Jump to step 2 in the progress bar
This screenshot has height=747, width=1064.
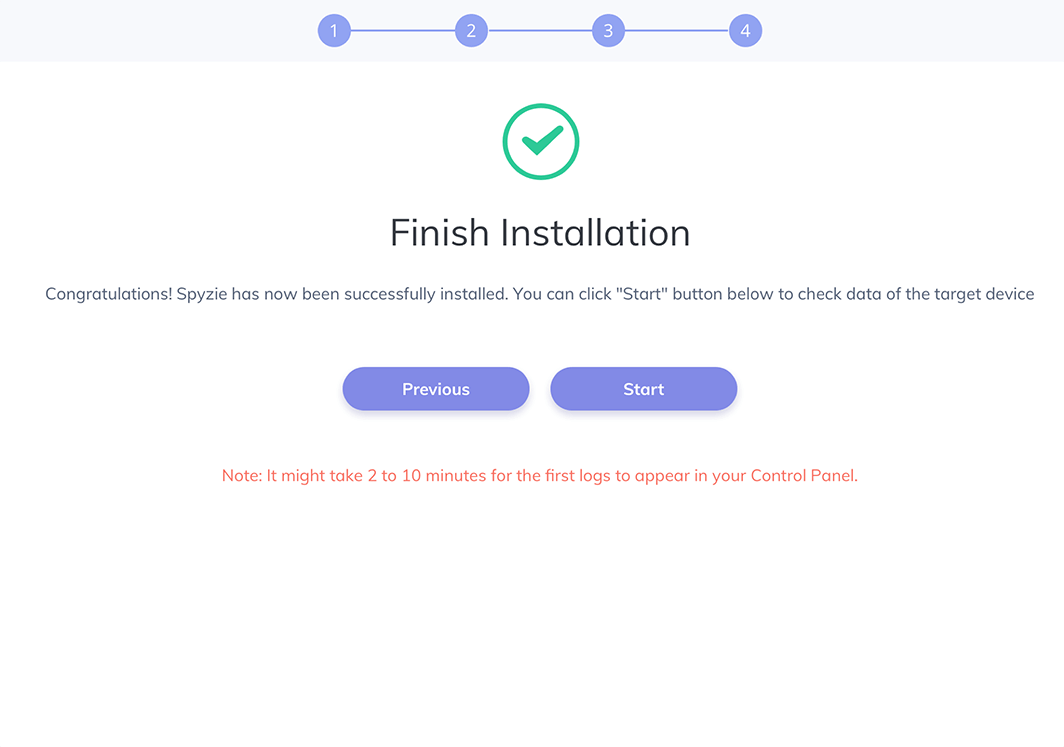point(471,31)
